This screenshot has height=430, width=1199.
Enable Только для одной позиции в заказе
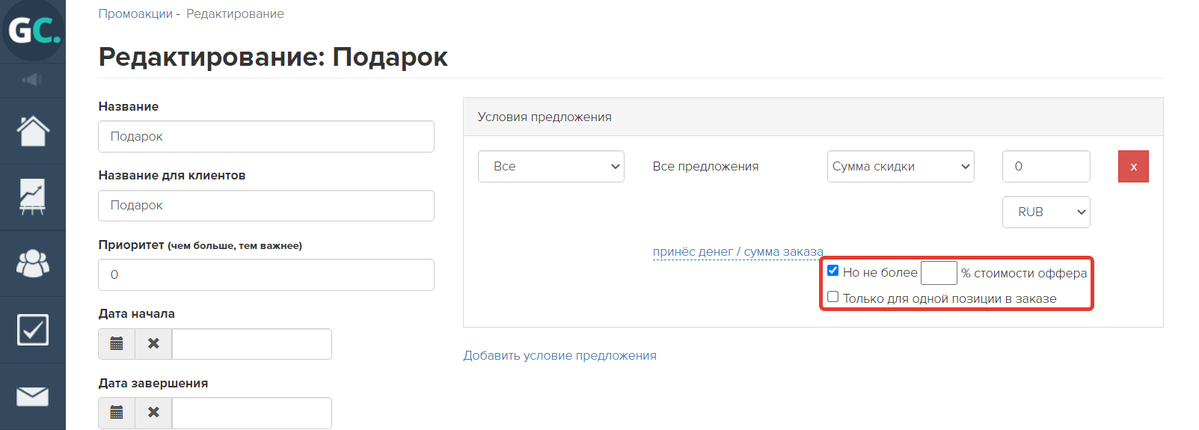tap(833, 297)
